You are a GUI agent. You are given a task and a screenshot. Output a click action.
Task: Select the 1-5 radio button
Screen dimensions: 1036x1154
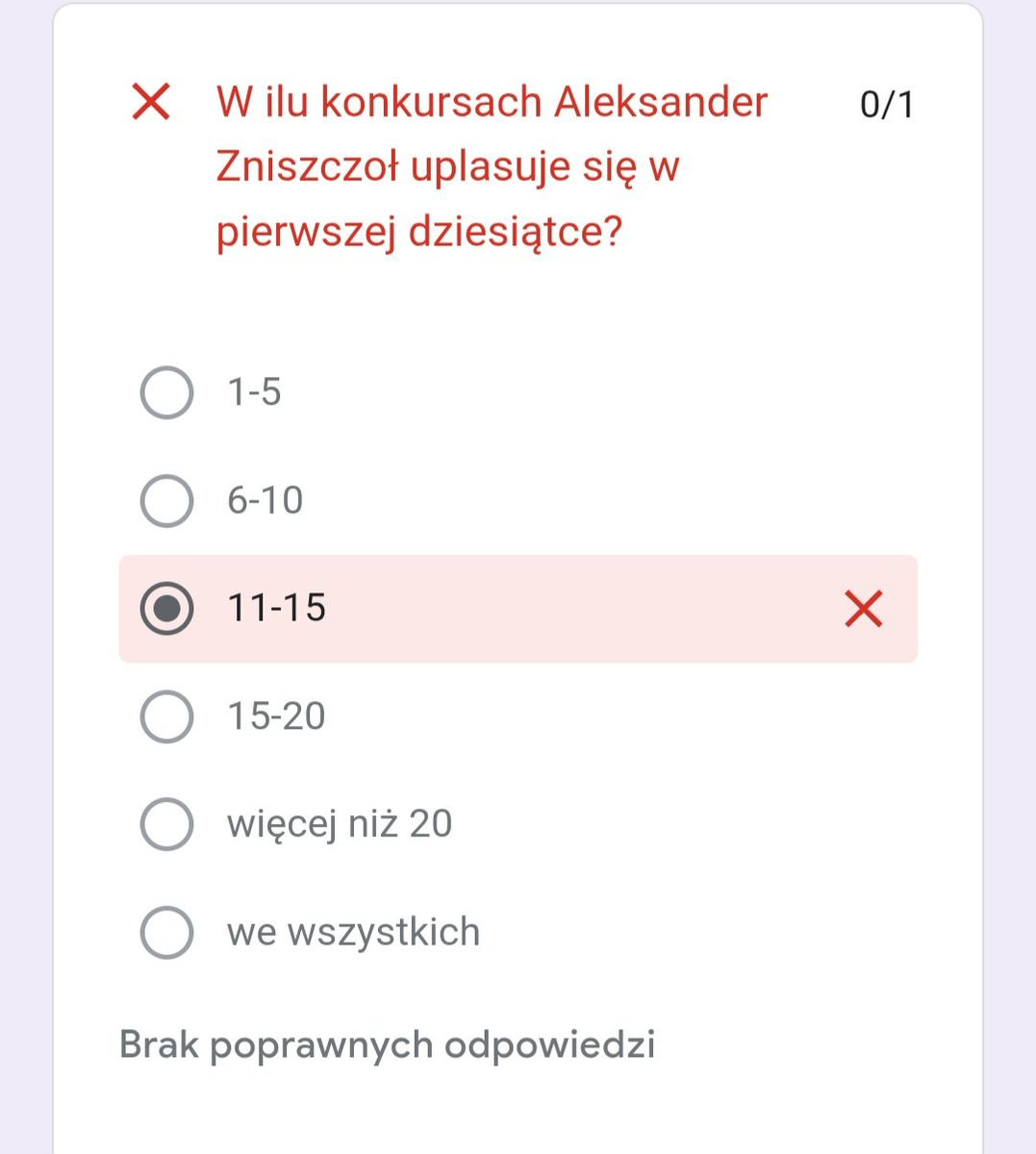point(166,392)
